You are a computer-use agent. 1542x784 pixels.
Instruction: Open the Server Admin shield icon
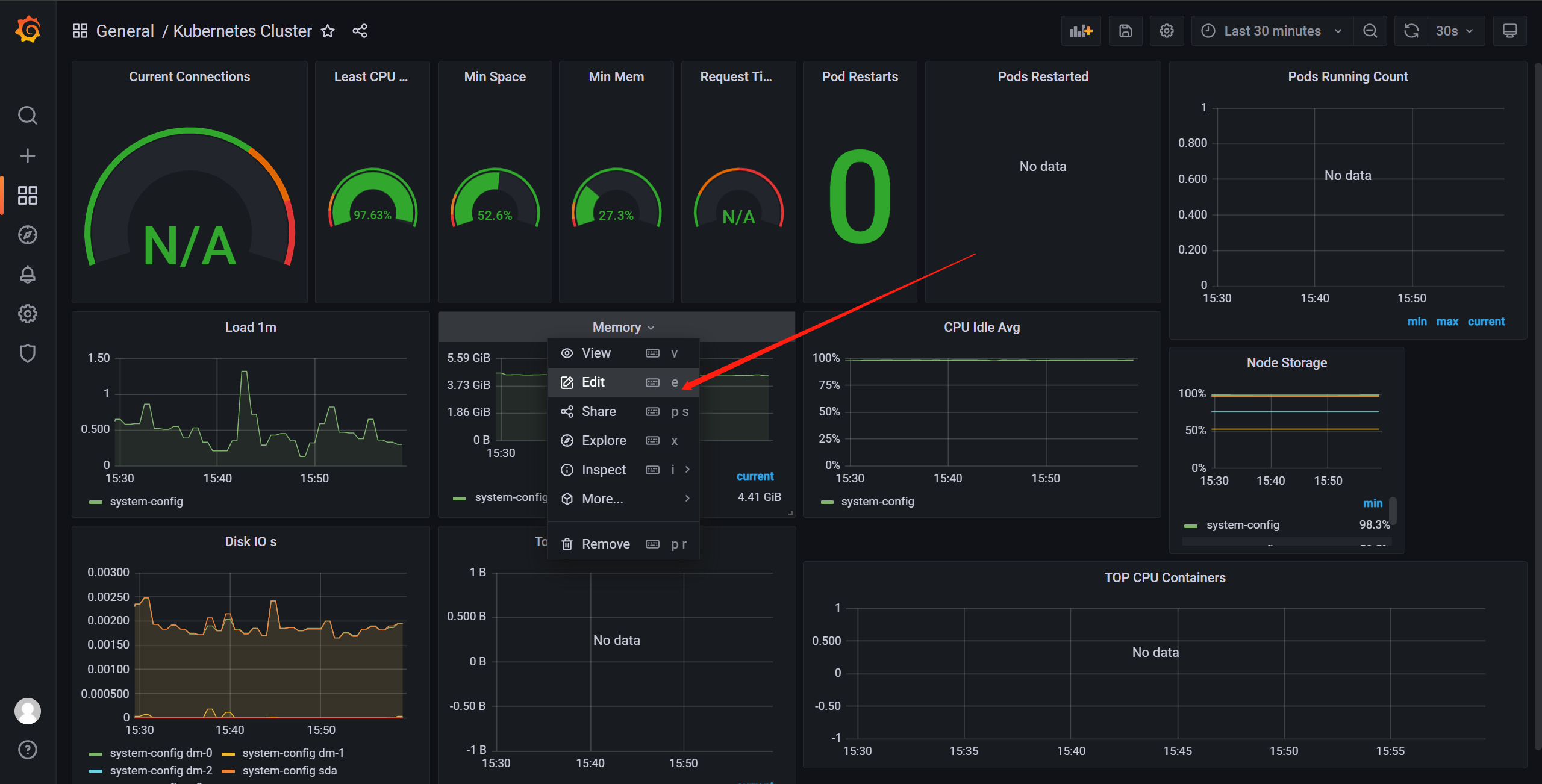pos(28,353)
